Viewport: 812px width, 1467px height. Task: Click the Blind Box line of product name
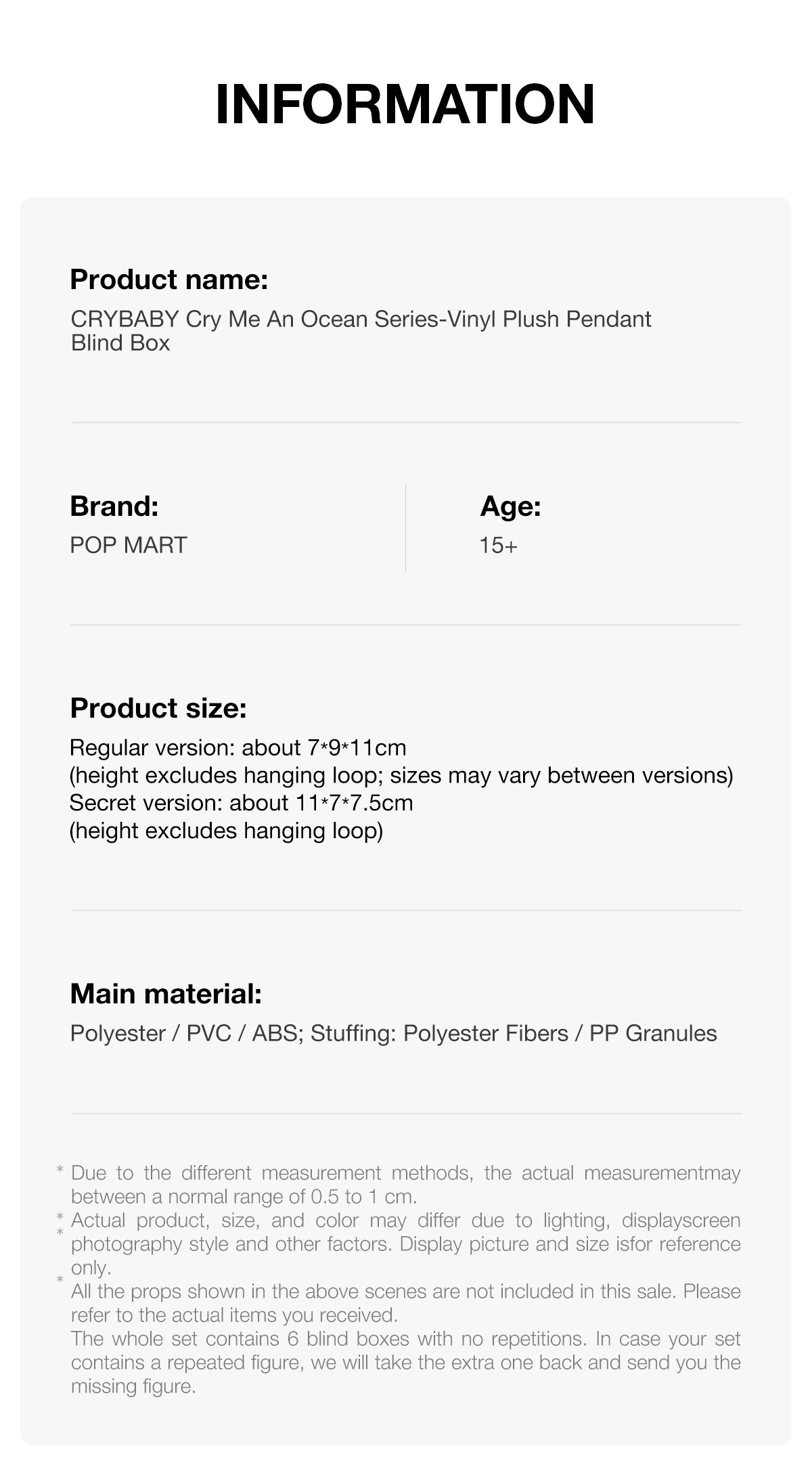point(120,343)
